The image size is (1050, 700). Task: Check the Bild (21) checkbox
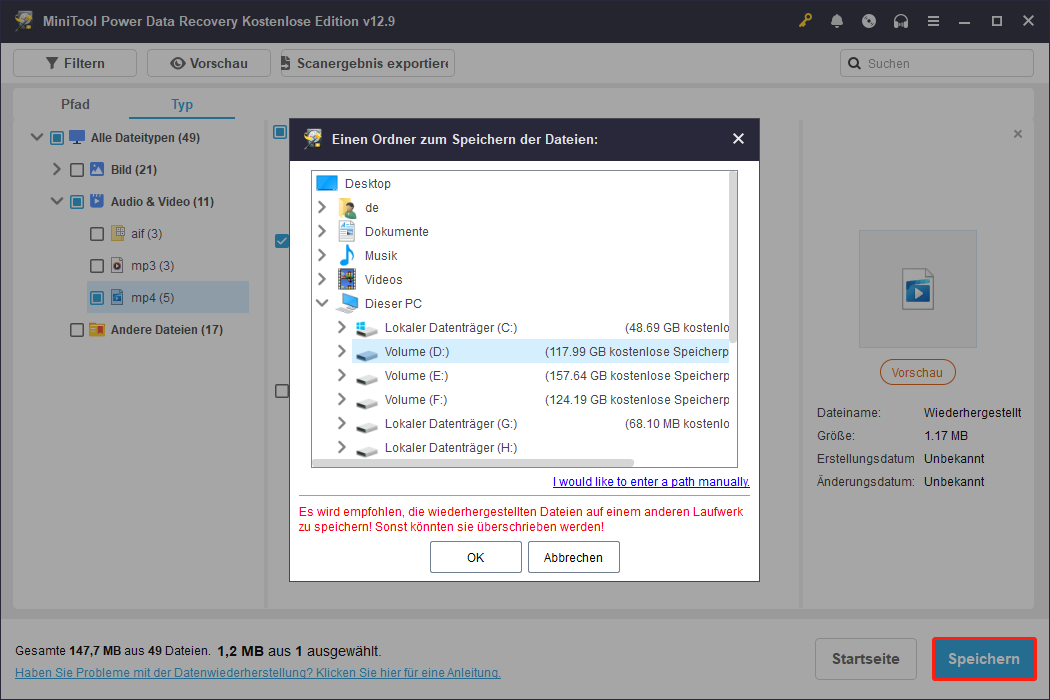pos(77,169)
